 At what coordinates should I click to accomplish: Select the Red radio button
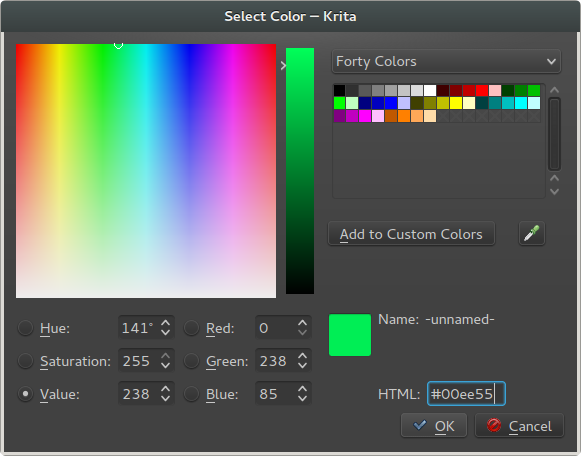[x=192, y=328]
